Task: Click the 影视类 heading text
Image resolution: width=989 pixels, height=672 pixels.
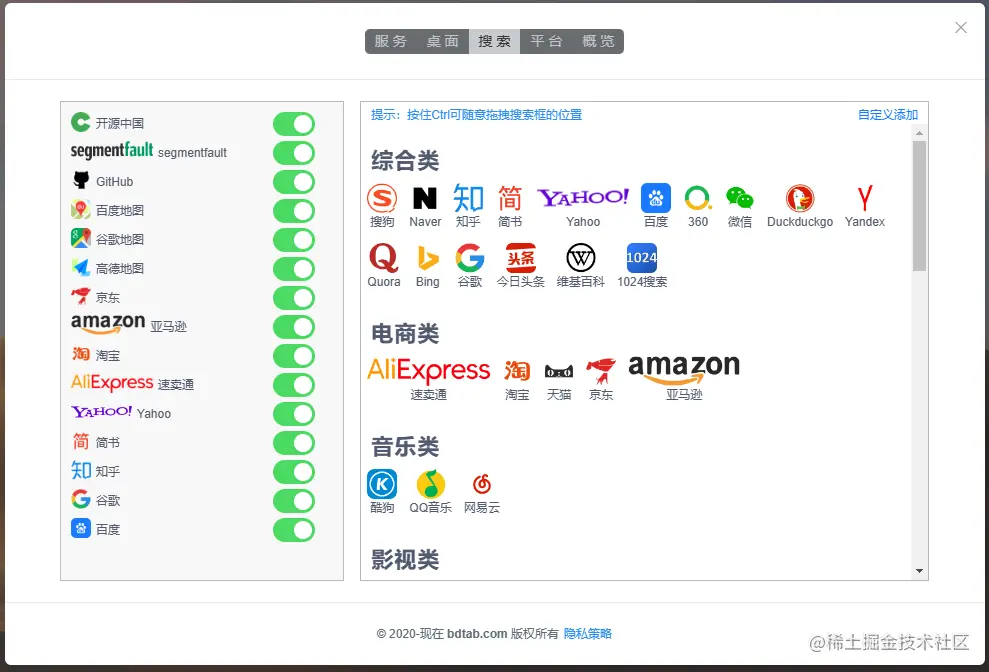Action: (405, 560)
